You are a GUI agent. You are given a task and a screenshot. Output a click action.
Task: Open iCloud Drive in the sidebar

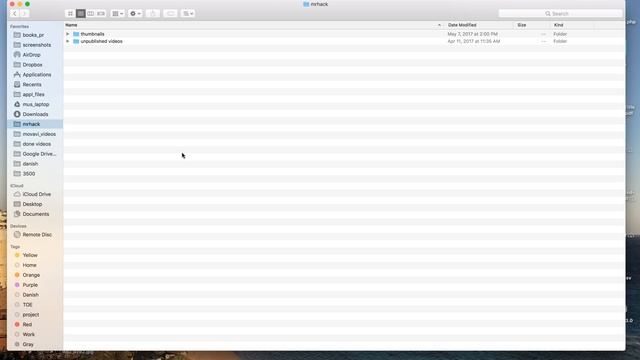(x=35, y=194)
